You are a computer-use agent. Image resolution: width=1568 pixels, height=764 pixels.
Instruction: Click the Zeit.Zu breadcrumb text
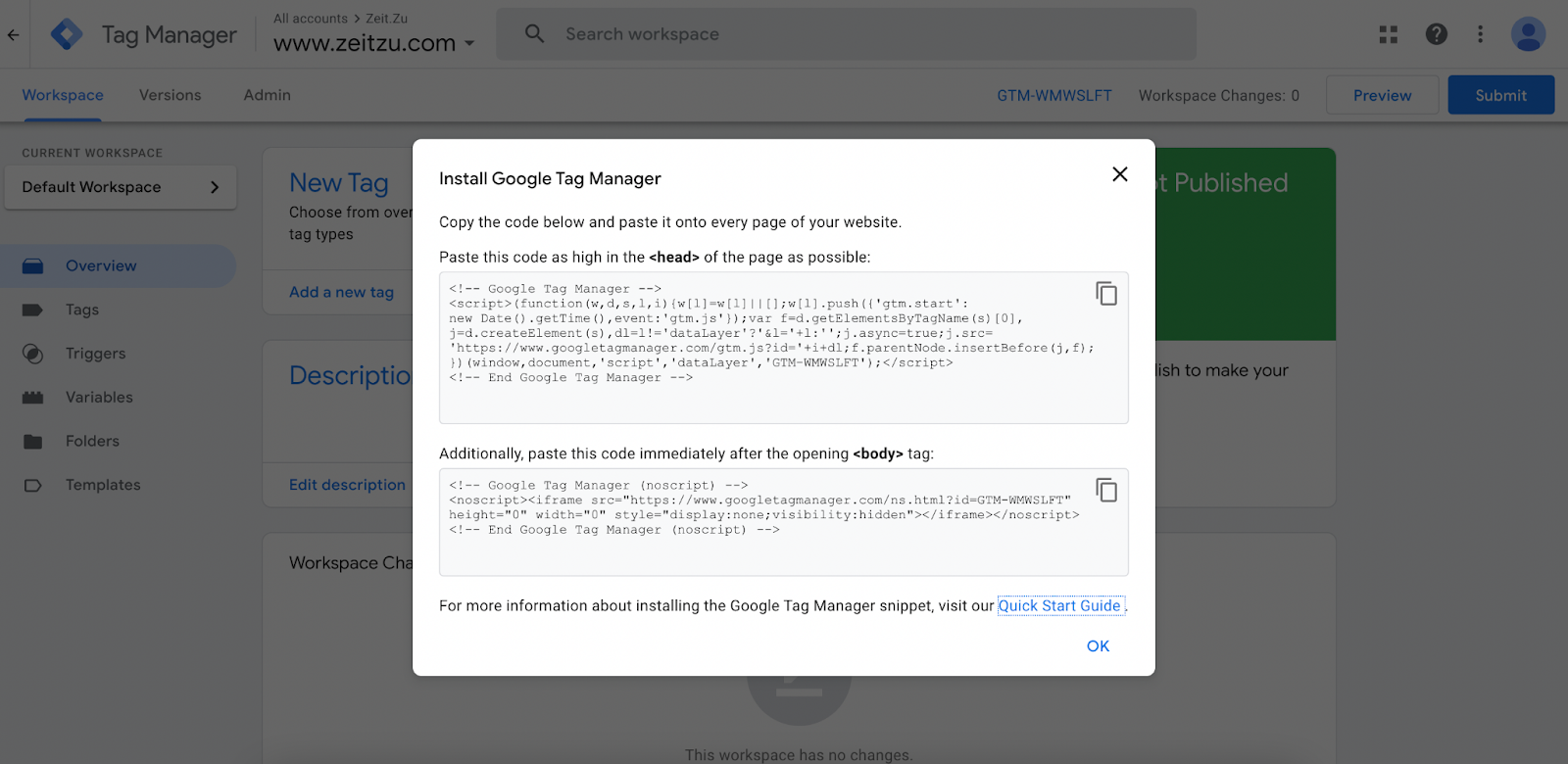(387, 19)
